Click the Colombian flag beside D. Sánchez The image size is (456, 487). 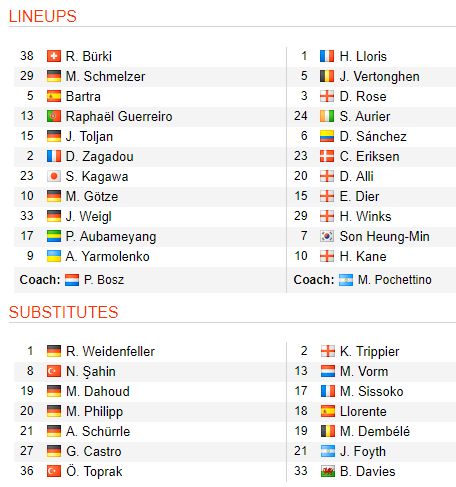(x=327, y=136)
